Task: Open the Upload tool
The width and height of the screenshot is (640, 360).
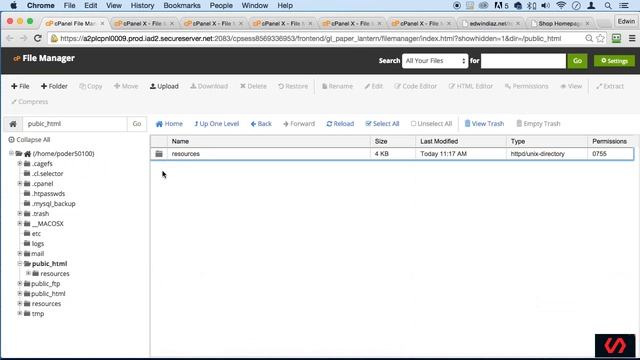Action: pos(164,86)
